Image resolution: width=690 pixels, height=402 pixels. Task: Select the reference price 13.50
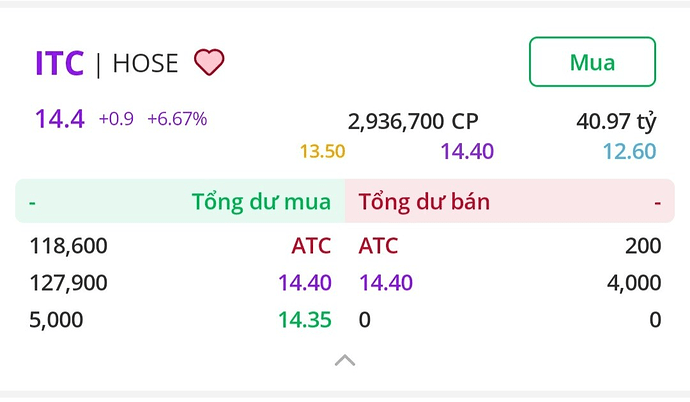click(x=322, y=152)
